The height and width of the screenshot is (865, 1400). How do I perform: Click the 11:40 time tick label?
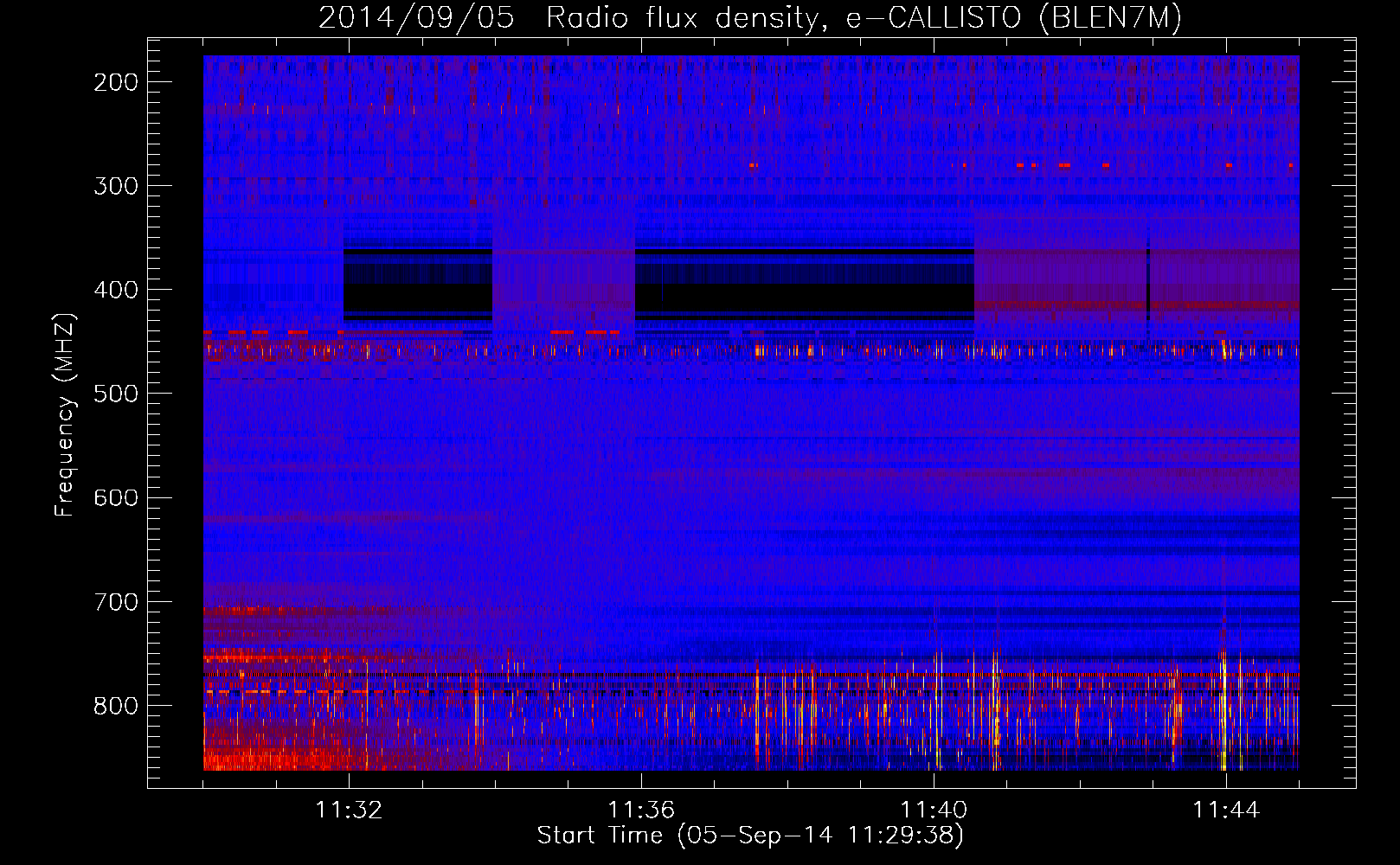pos(934,811)
